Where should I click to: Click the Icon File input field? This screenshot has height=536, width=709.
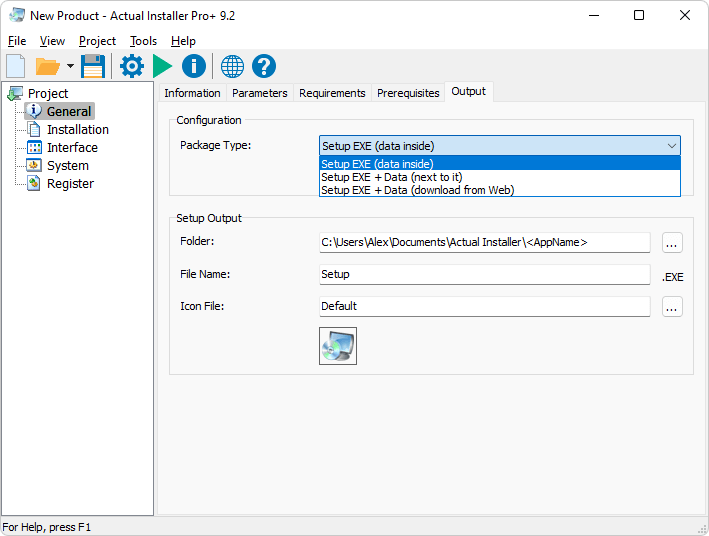(x=485, y=306)
